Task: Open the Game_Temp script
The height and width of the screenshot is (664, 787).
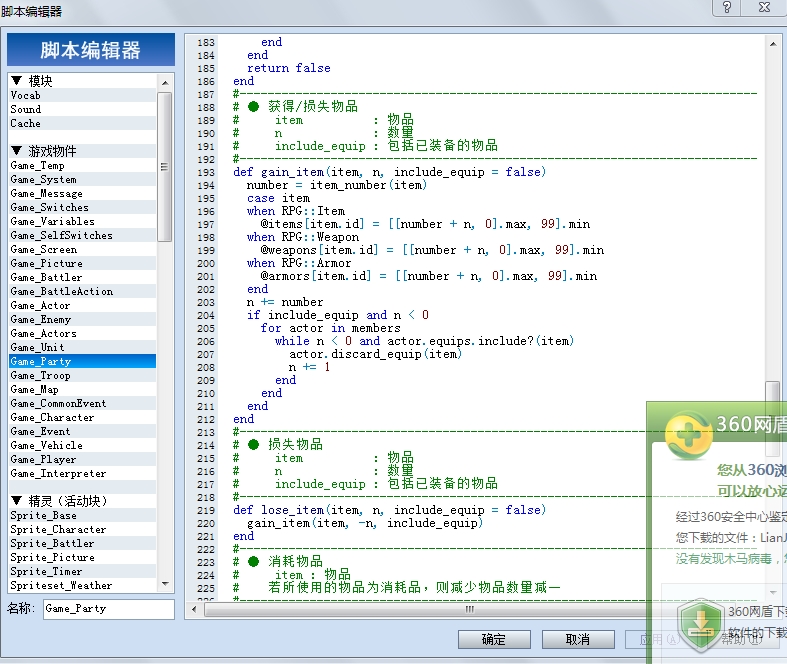Action: pos(82,166)
